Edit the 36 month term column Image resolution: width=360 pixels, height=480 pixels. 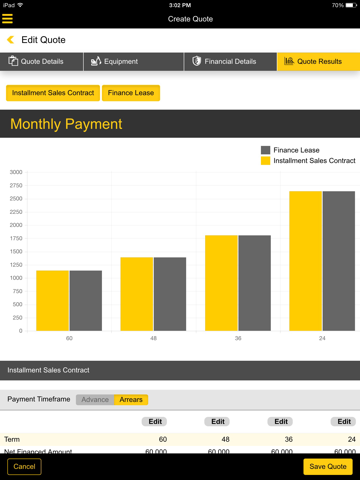click(281, 421)
